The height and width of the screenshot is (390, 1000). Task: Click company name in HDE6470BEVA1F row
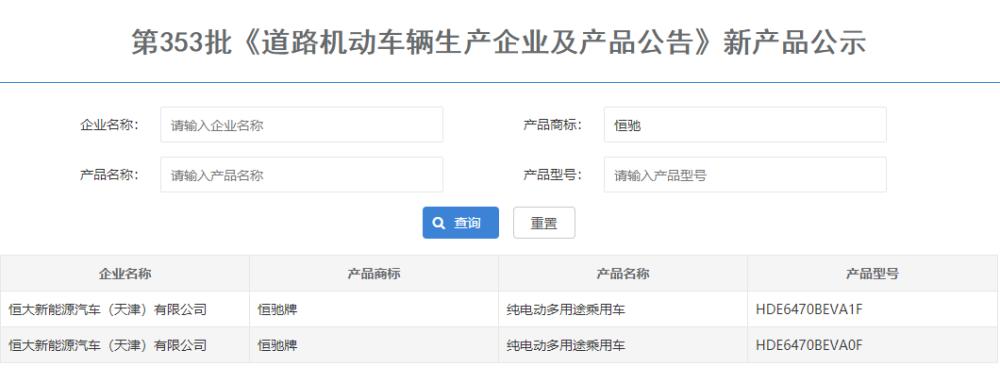tap(108, 310)
